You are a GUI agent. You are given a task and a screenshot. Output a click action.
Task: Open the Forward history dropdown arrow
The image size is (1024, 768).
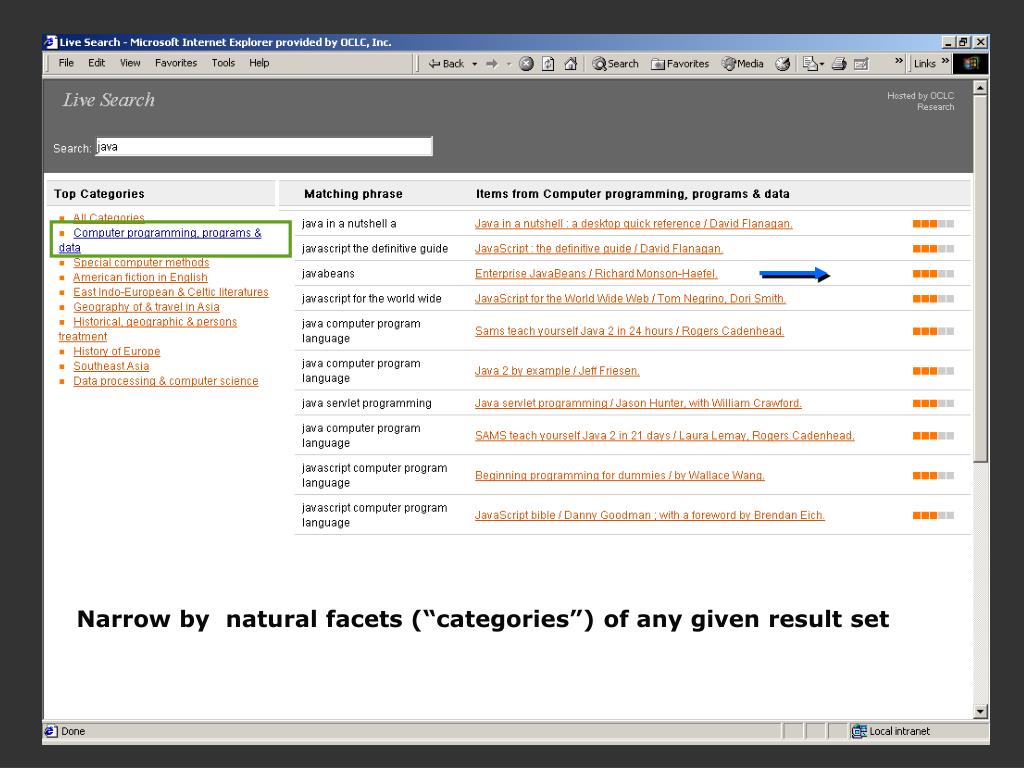point(509,64)
